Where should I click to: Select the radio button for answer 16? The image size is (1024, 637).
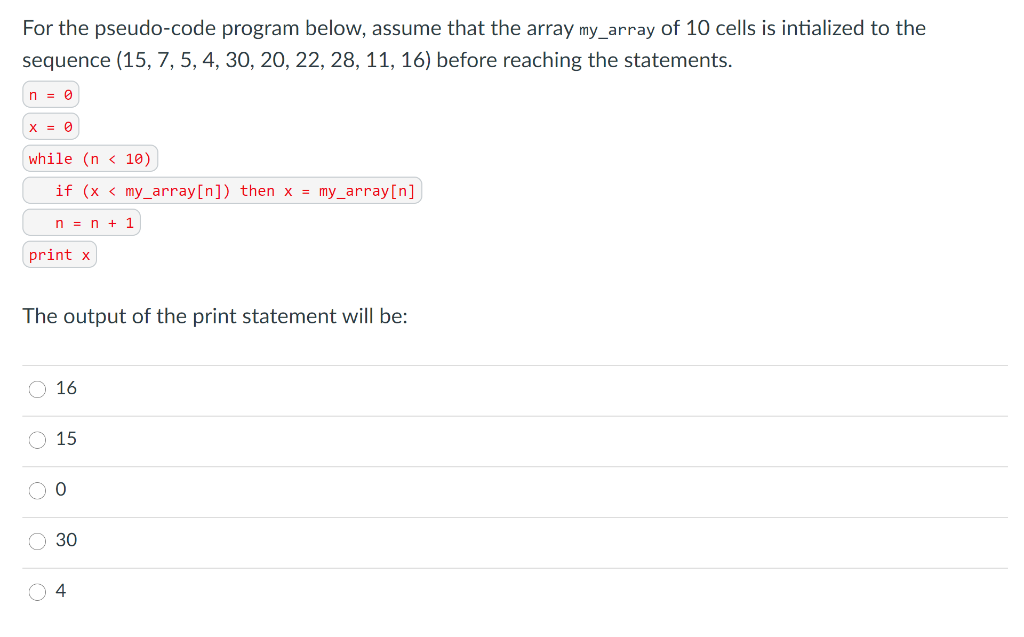click(x=37, y=389)
